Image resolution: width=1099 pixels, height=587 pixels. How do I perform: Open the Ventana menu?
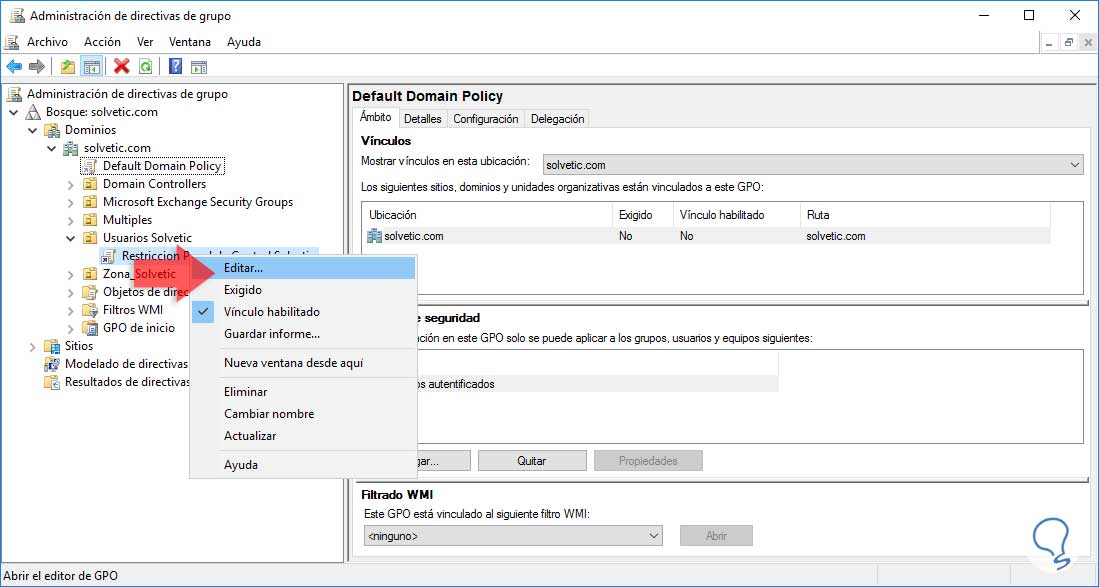coord(190,42)
